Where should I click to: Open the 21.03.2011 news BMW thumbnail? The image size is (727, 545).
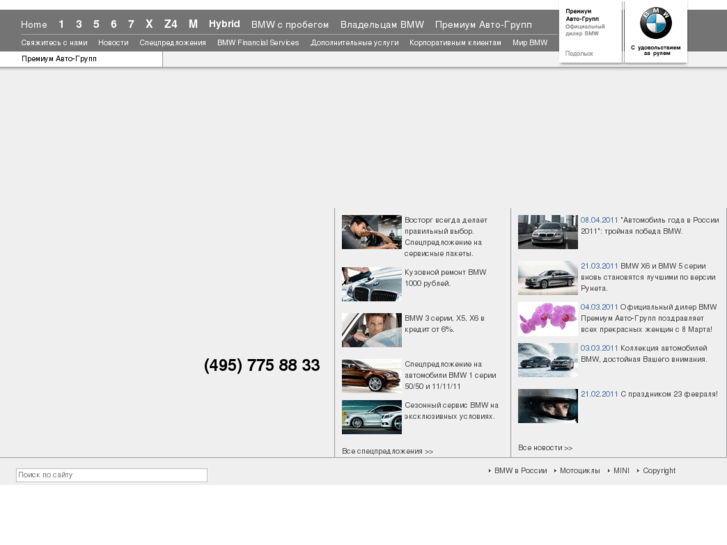[548, 278]
